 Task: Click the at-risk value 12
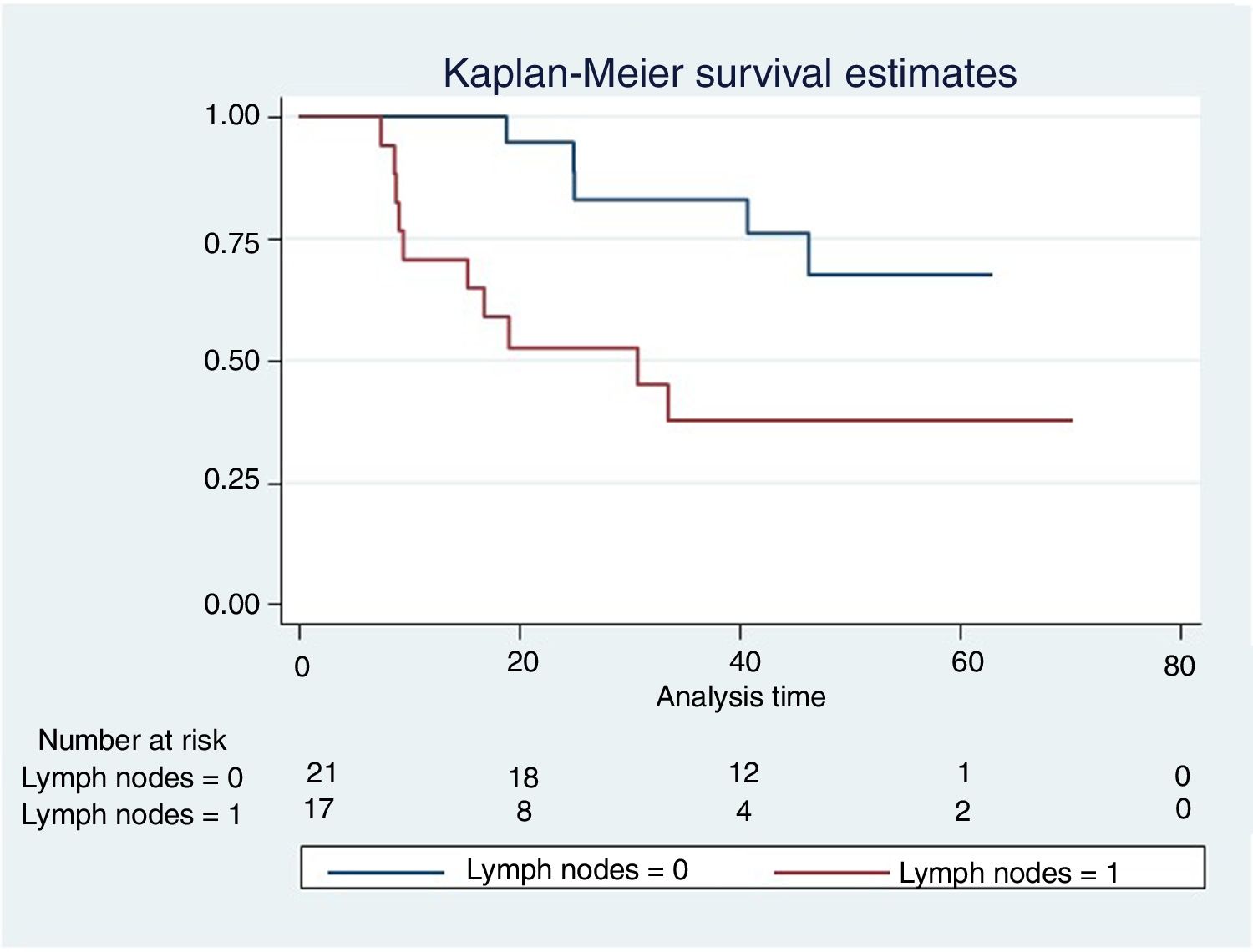point(743,773)
